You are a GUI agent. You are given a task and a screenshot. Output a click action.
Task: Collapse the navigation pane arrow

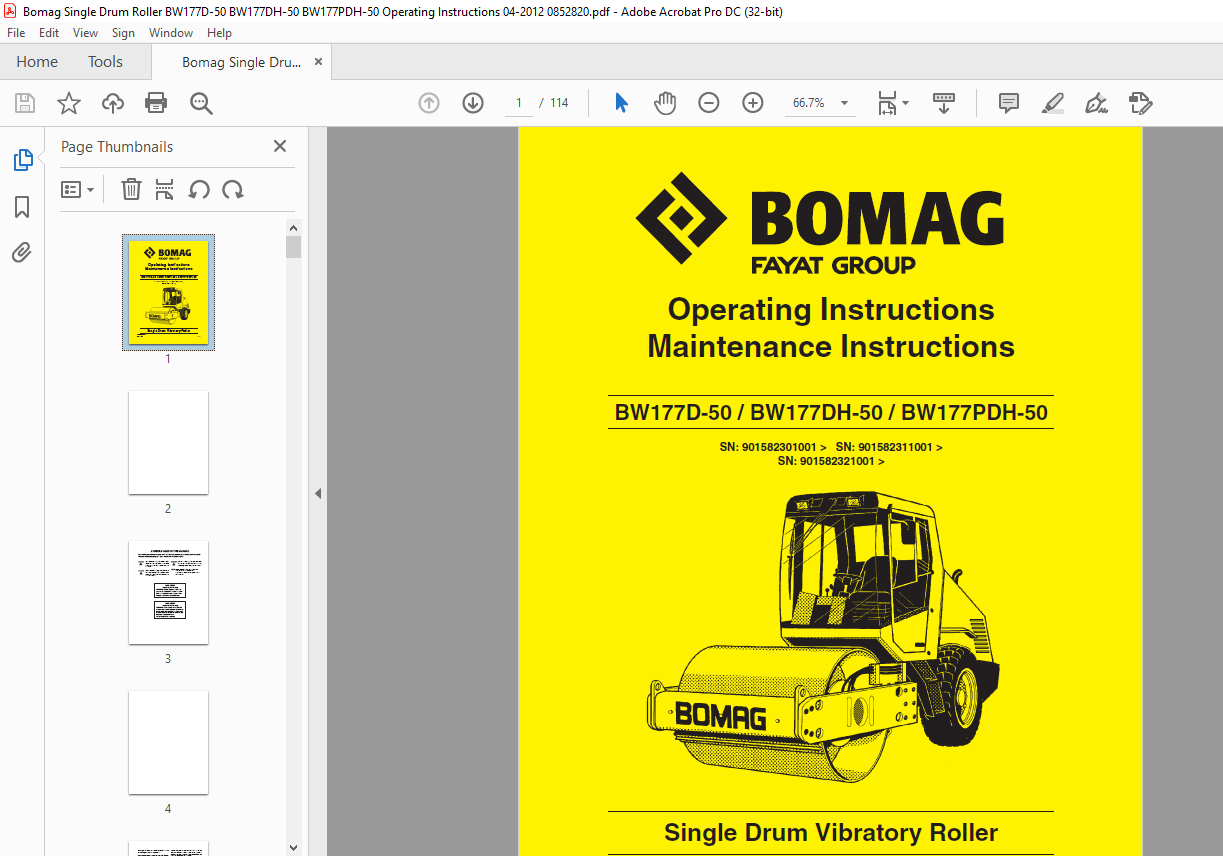(318, 493)
